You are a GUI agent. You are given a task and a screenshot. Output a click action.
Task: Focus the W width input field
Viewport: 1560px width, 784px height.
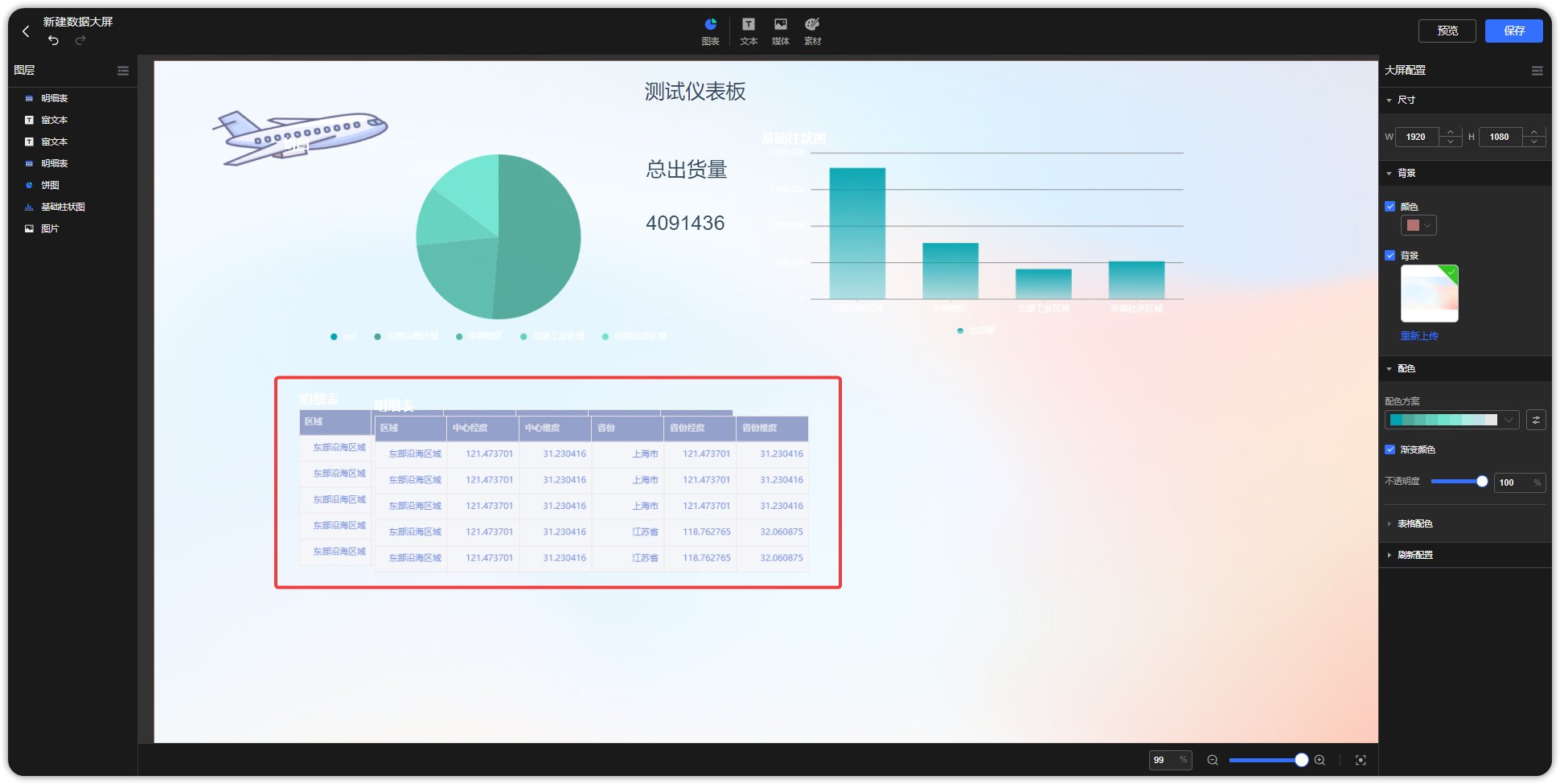click(1418, 137)
